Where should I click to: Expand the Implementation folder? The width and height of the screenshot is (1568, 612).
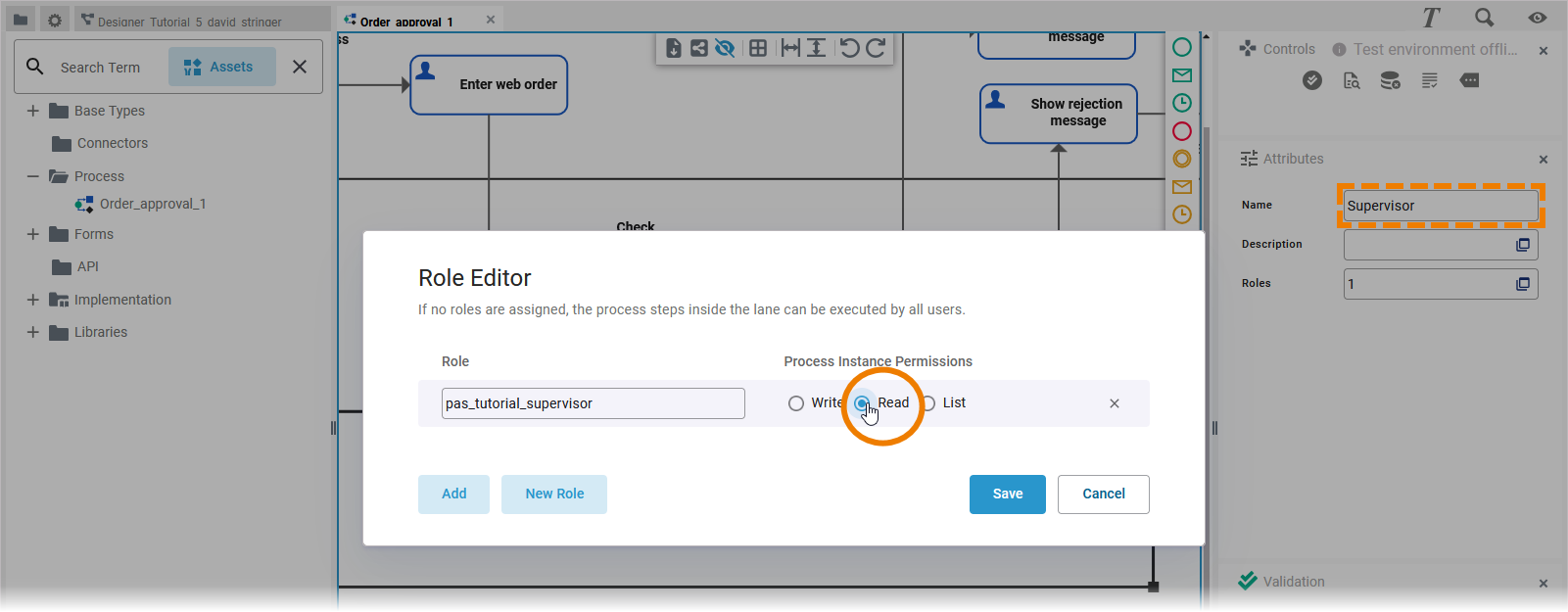pyautogui.click(x=33, y=300)
